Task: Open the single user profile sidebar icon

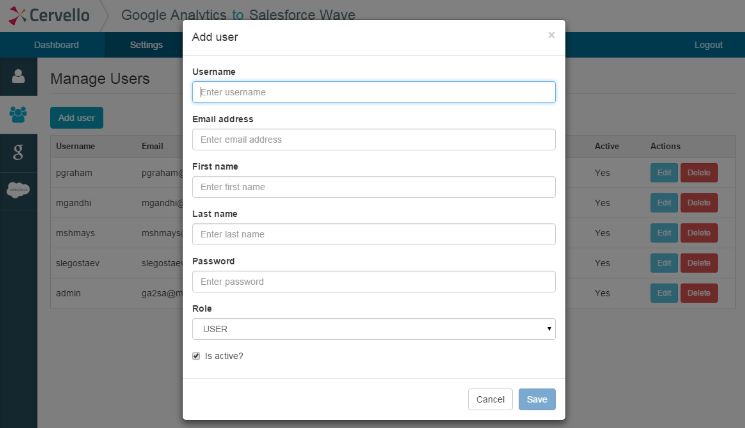Action: pyautogui.click(x=18, y=76)
